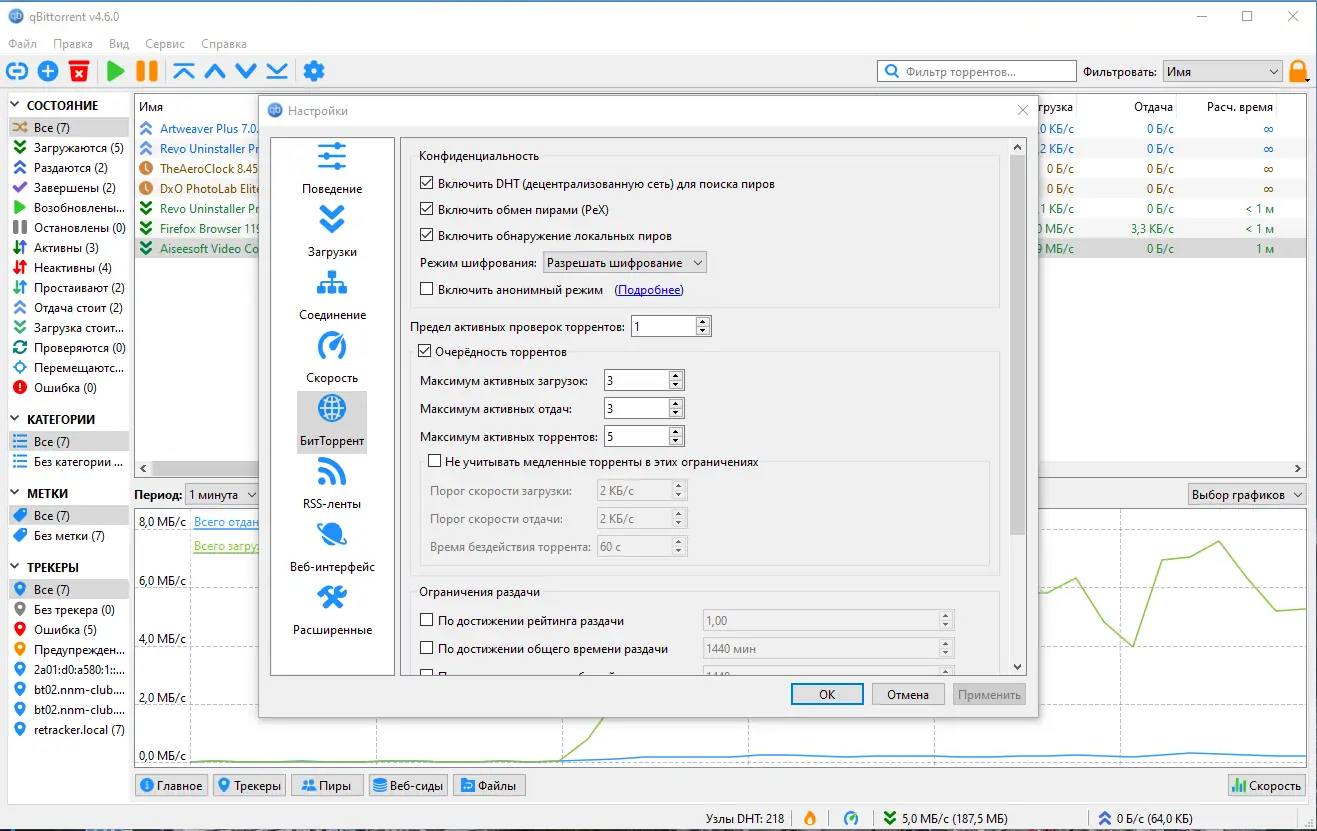Switch to the Пиры tab

[326, 785]
